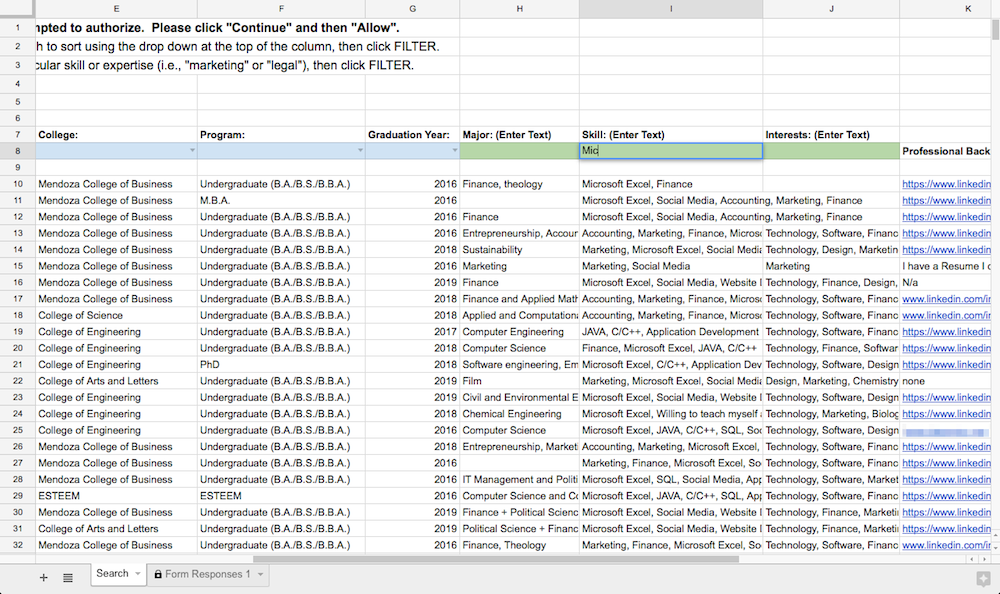The image size is (1000, 594).
Task: Open the Graduation Year filter dropdown
Action: (454, 151)
